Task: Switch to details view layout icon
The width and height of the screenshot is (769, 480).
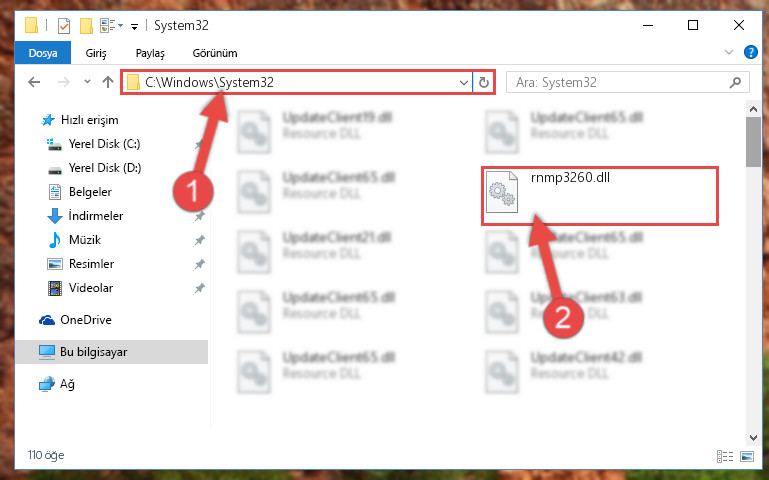Action: click(x=725, y=456)
